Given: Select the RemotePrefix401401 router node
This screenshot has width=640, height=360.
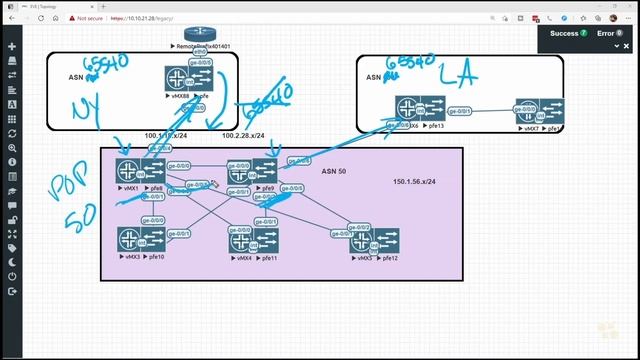Looking at the screenshot, I should 200,34.
